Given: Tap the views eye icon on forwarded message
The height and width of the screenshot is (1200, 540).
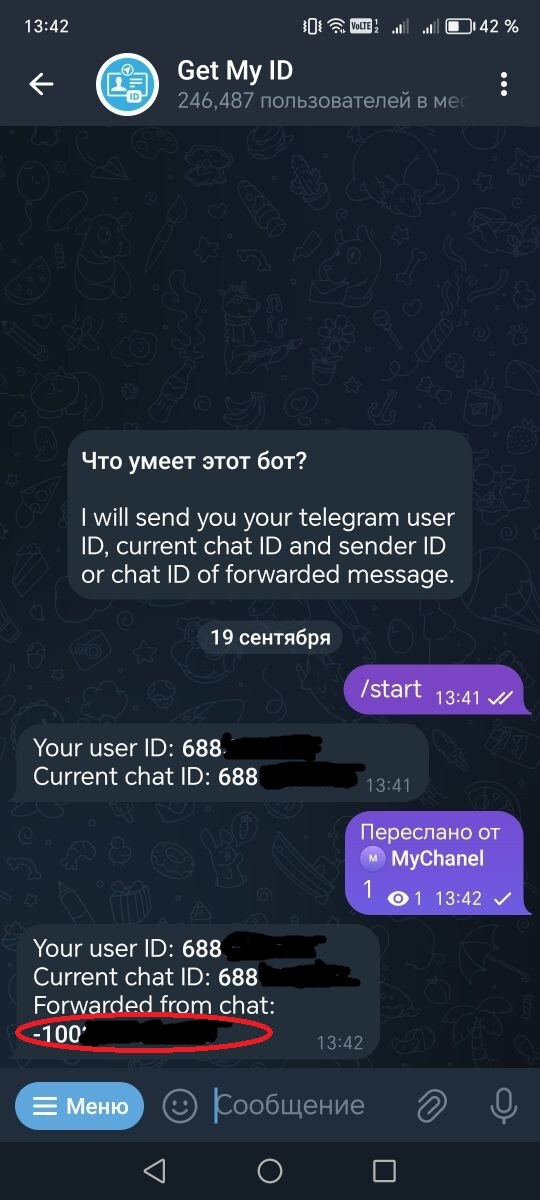Looking at the screenshot, I should [x=400, y=899].
